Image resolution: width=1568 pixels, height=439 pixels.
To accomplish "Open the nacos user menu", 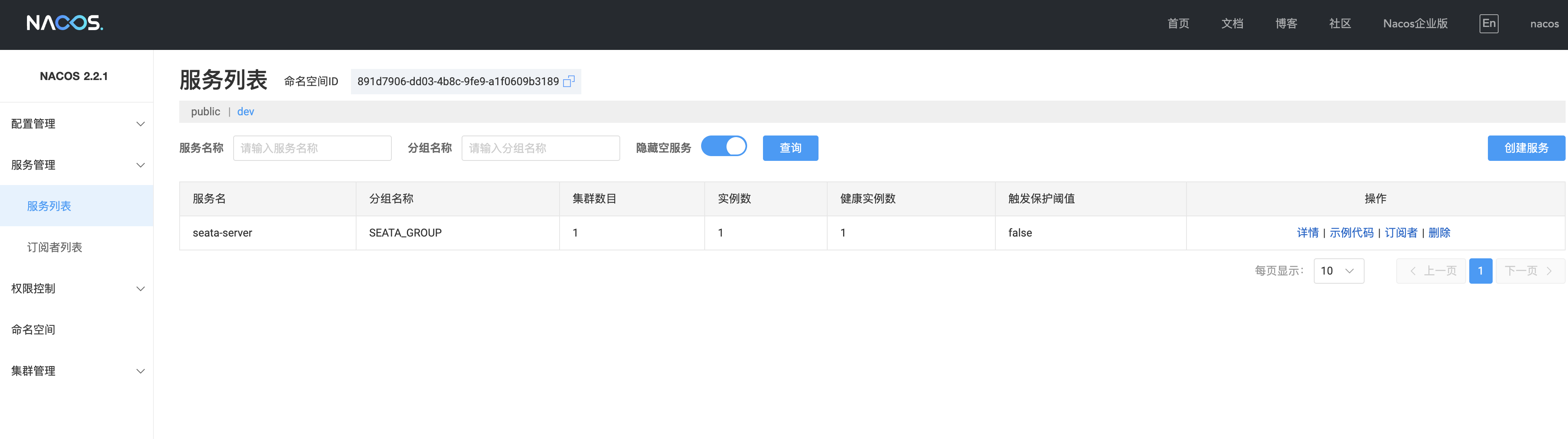I will [1544, 24].
